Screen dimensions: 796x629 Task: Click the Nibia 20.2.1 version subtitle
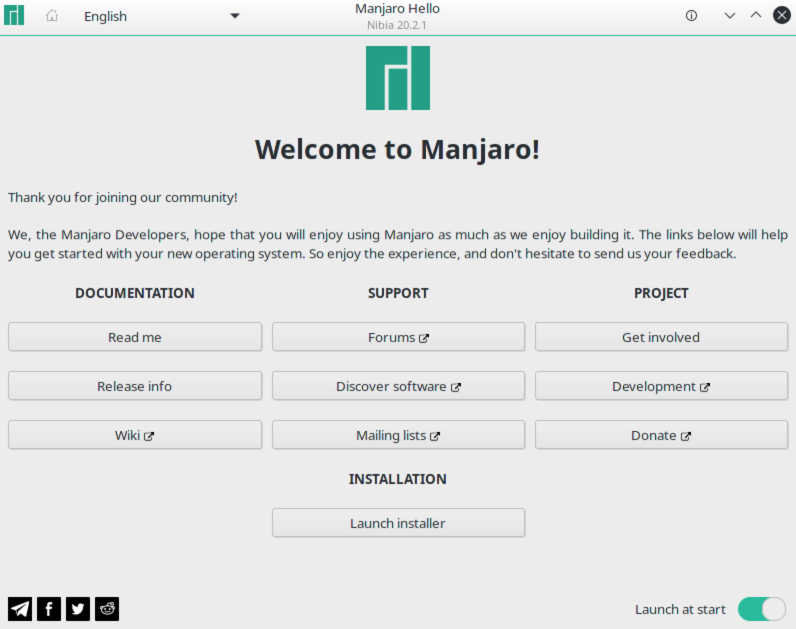tap(397, 25)
